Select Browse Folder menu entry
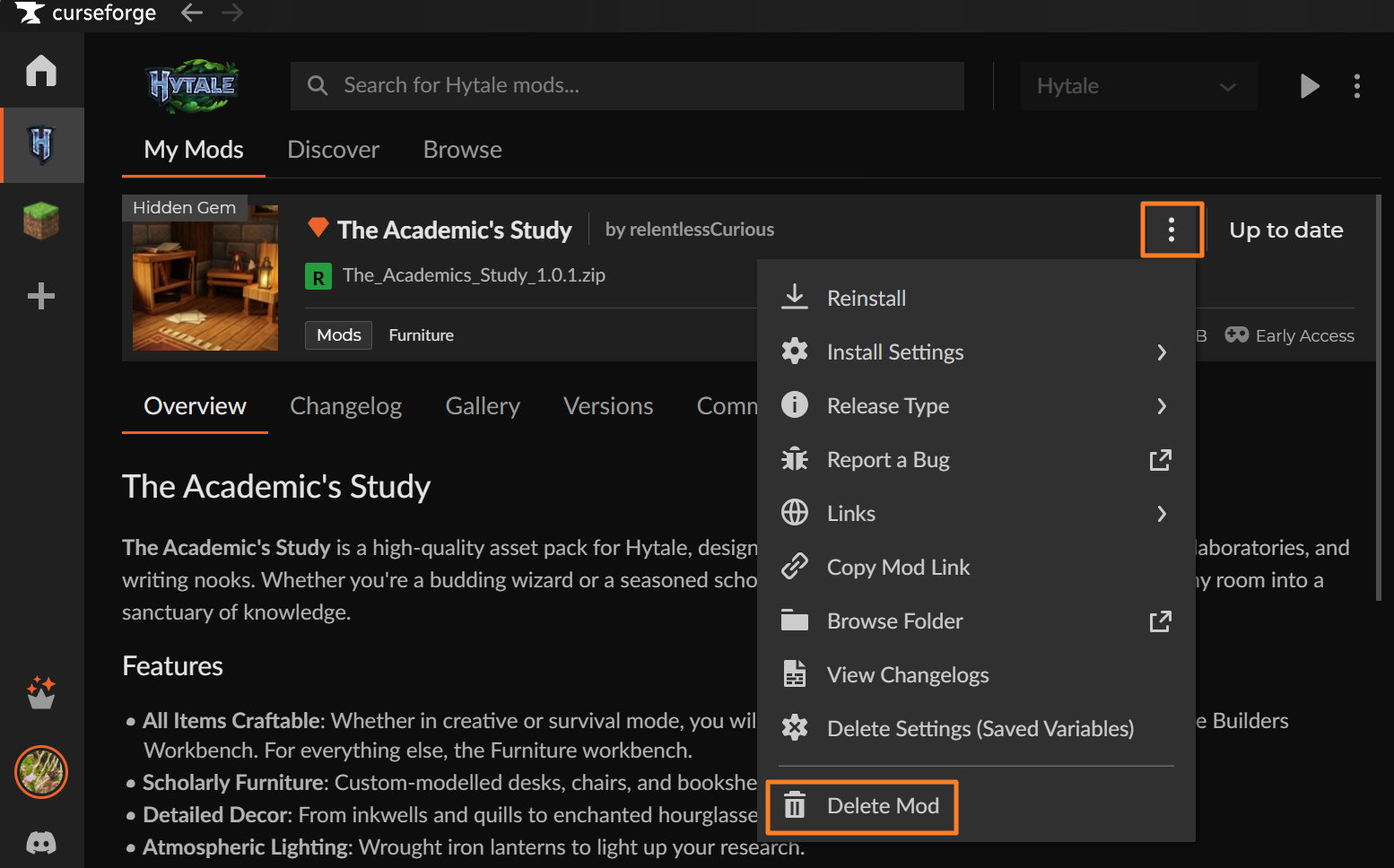This screenshot has height=868, width=1394. [976, 621]
